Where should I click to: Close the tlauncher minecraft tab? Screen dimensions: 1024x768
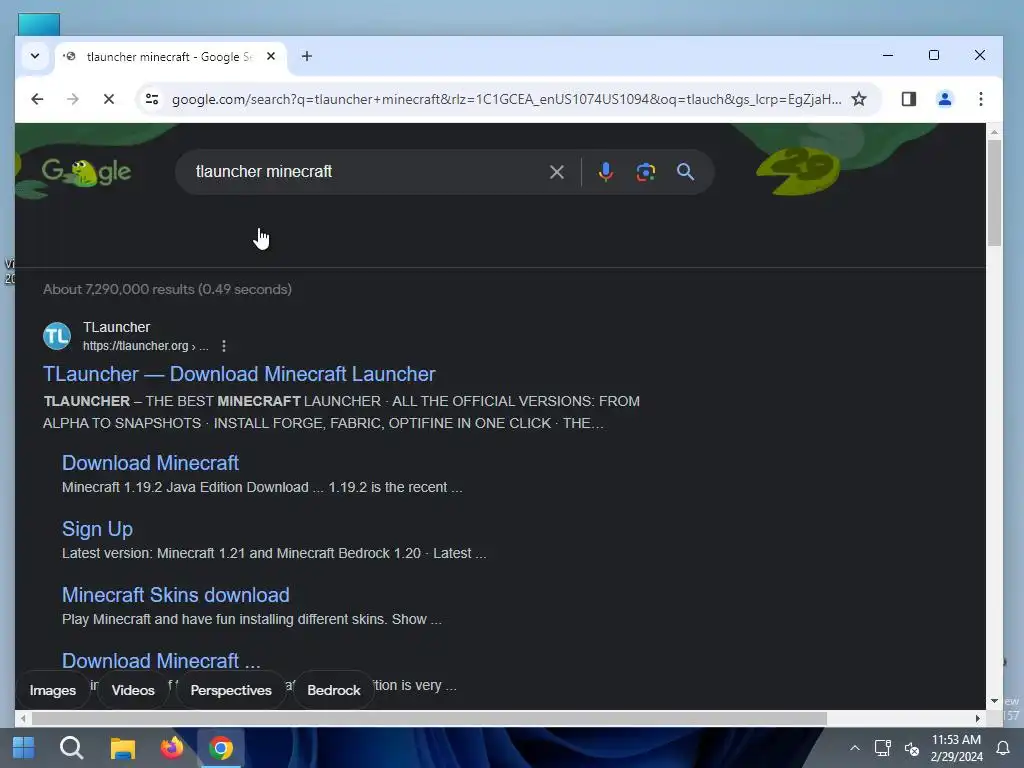(x=271, y=56)
